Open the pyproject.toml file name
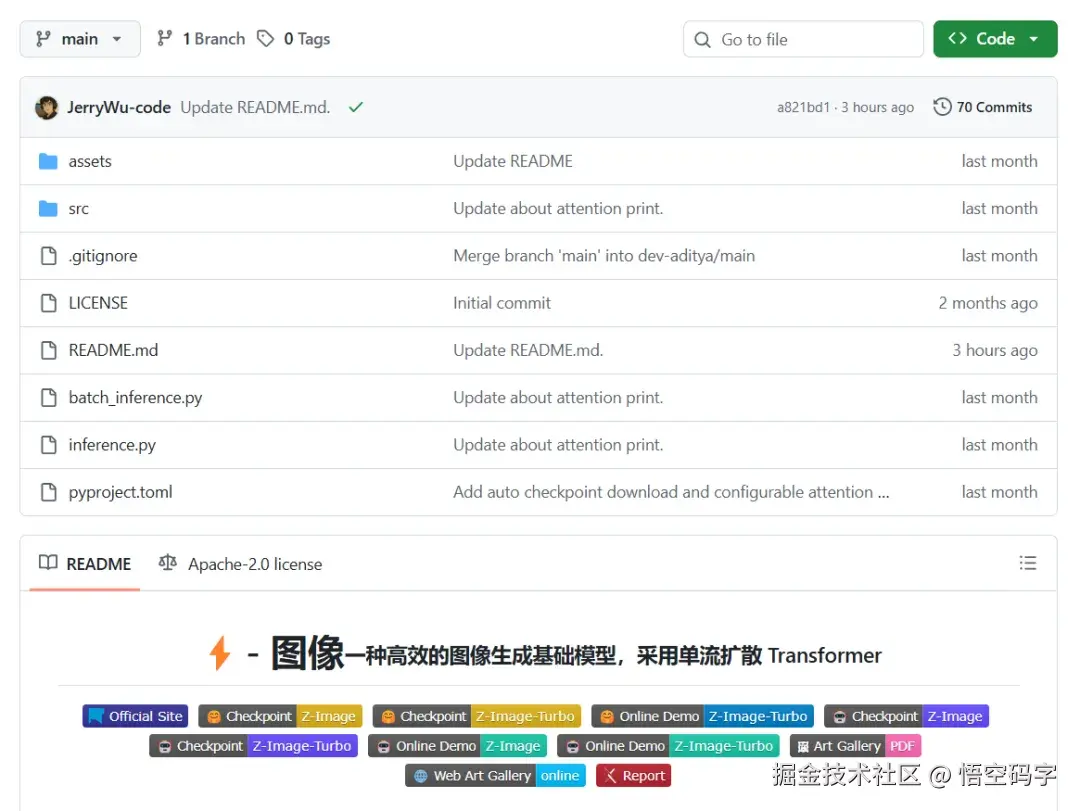The image size is (1080, 811). tap(120, 492)
